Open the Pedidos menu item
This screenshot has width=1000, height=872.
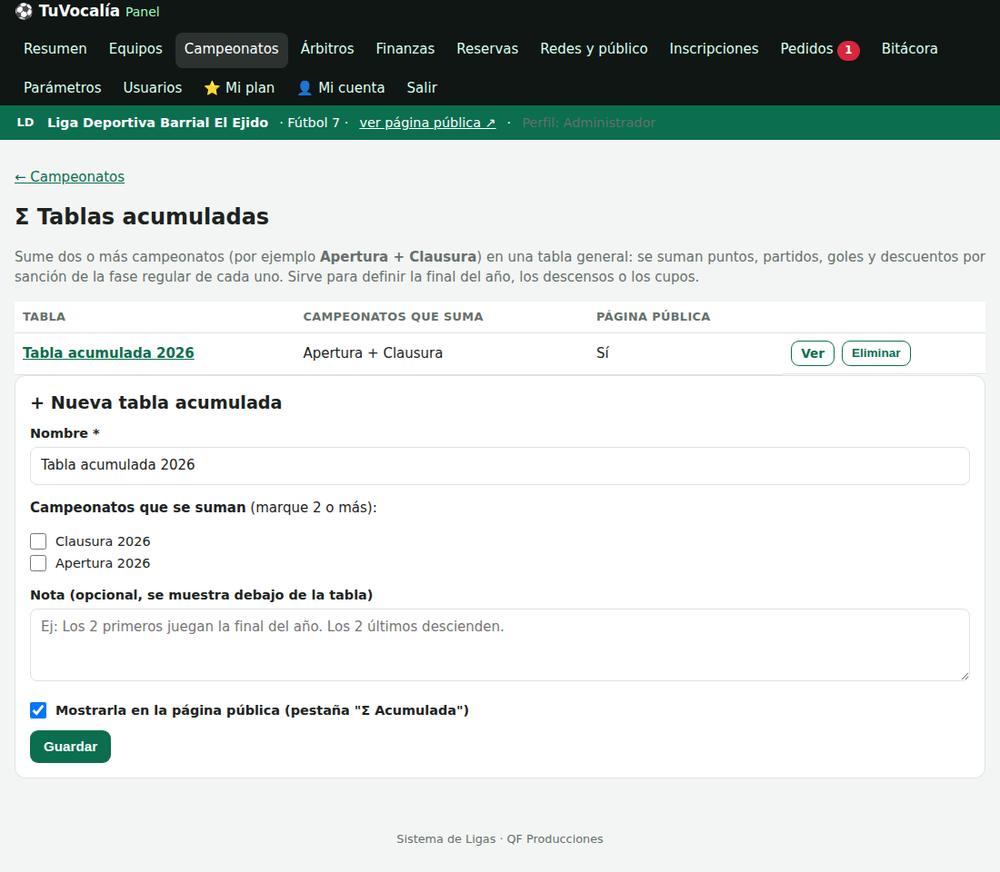coord(820,49)
